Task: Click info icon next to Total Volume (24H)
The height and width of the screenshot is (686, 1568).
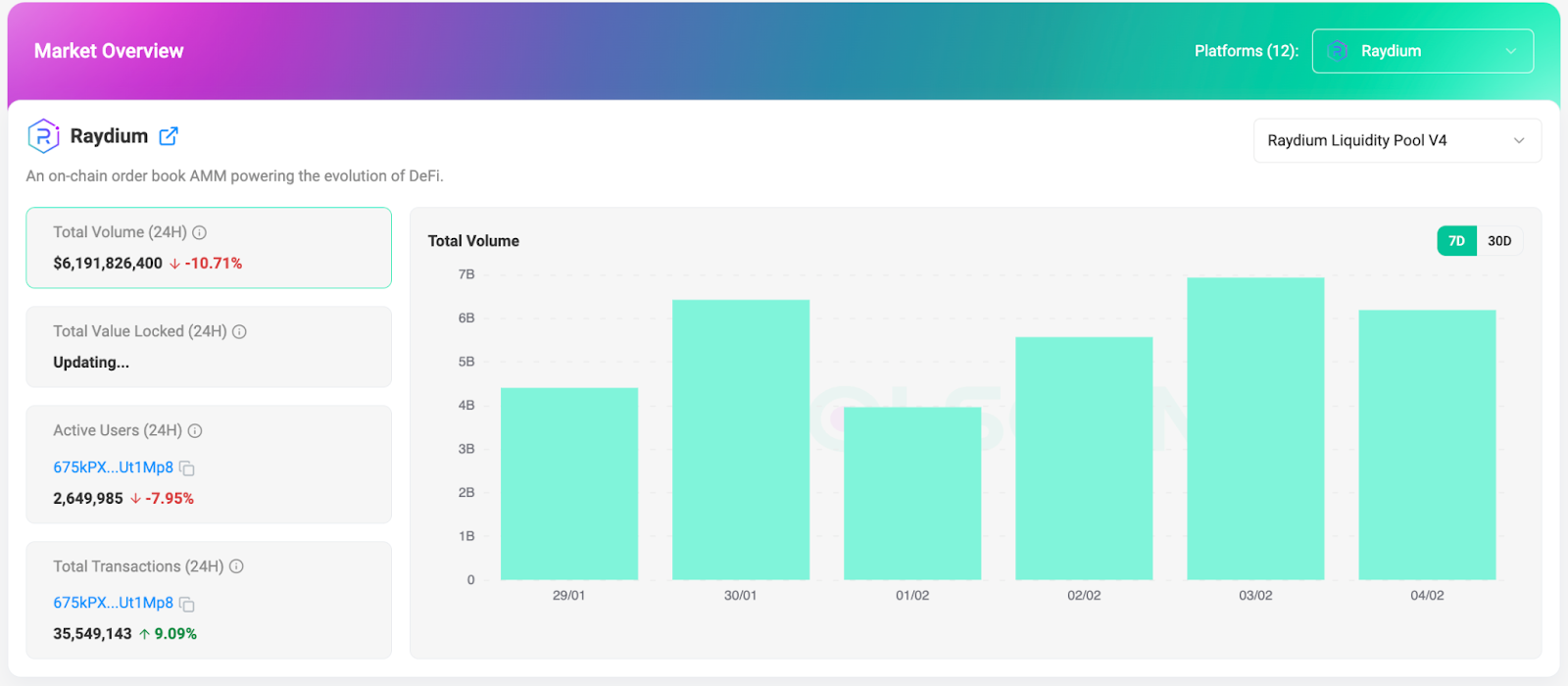Action: 200,232
